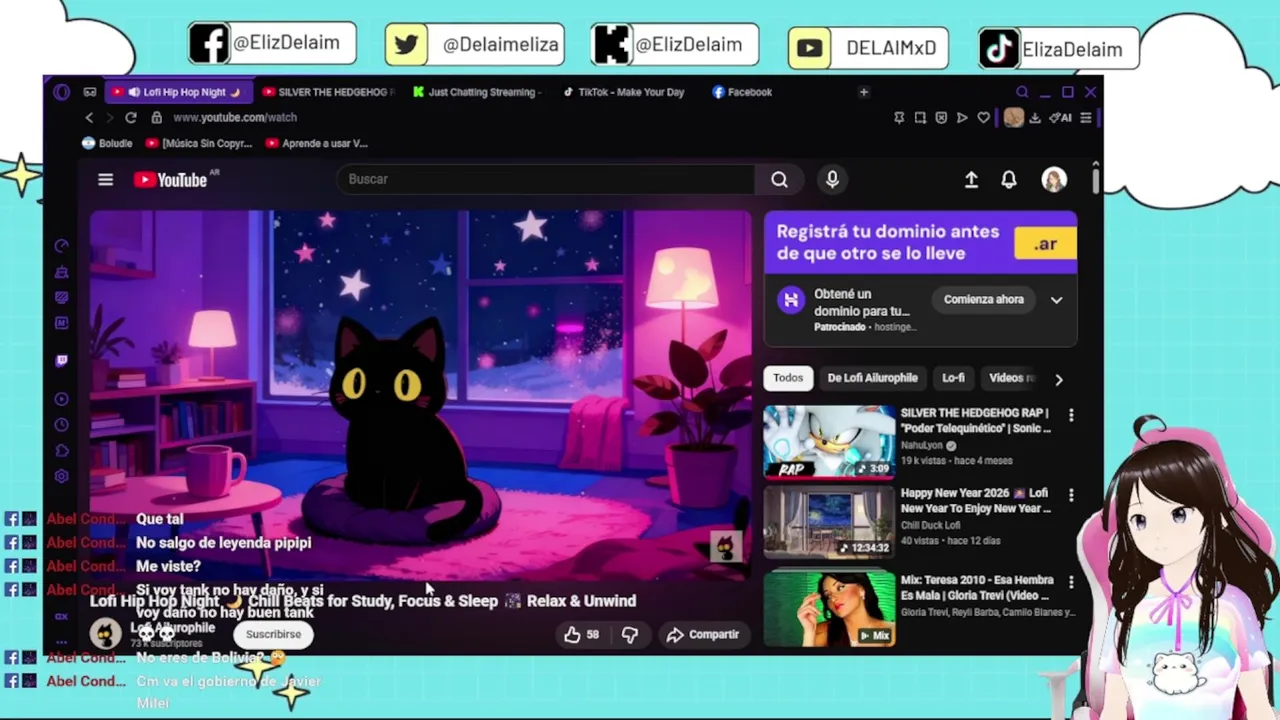Open the Boludle bookmark
The height and width of the screenshot is (720, 1280).
tap(107, 143)
